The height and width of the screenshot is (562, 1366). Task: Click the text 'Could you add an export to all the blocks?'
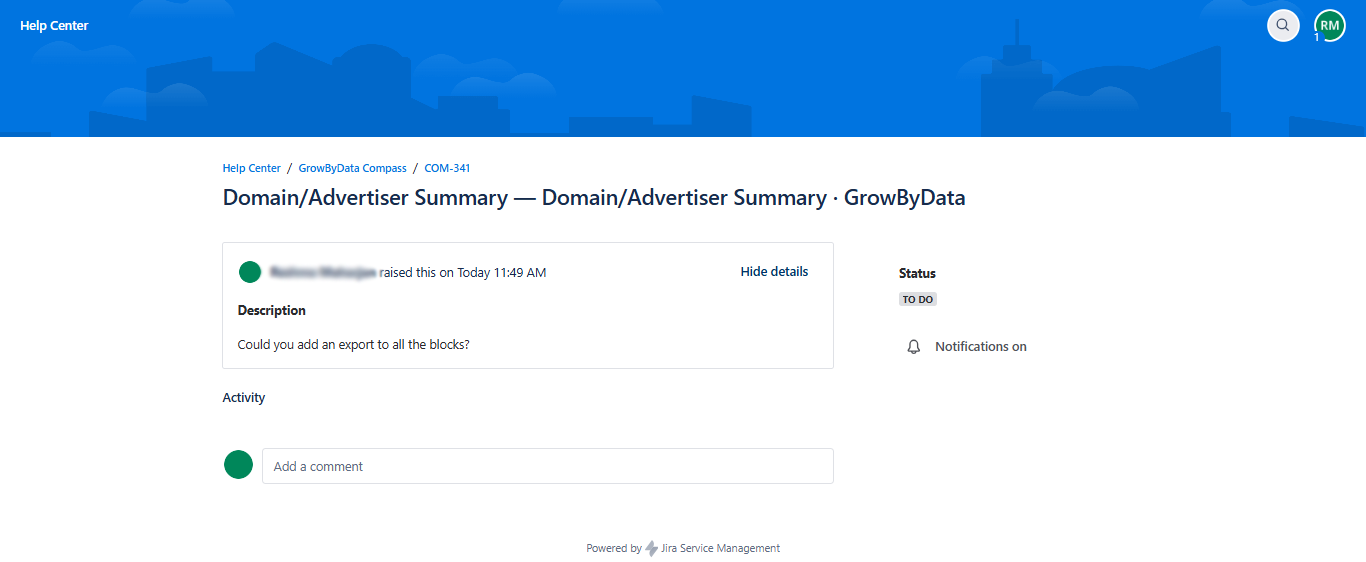pos(354,344)
